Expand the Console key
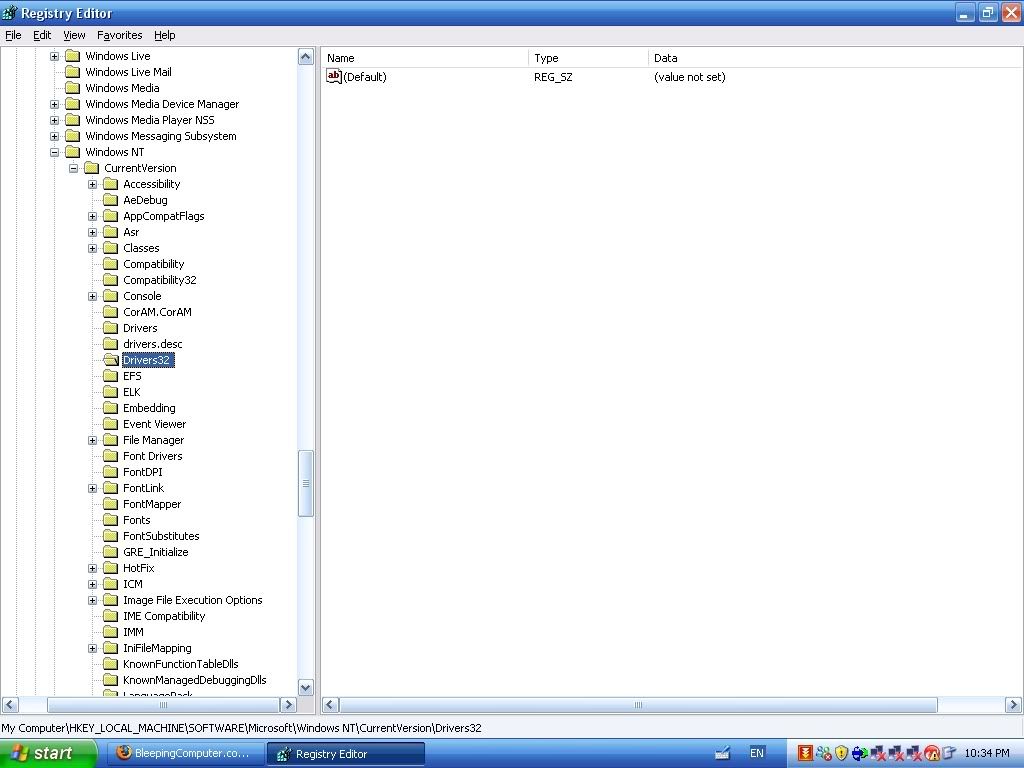 (x=93, y=296)
